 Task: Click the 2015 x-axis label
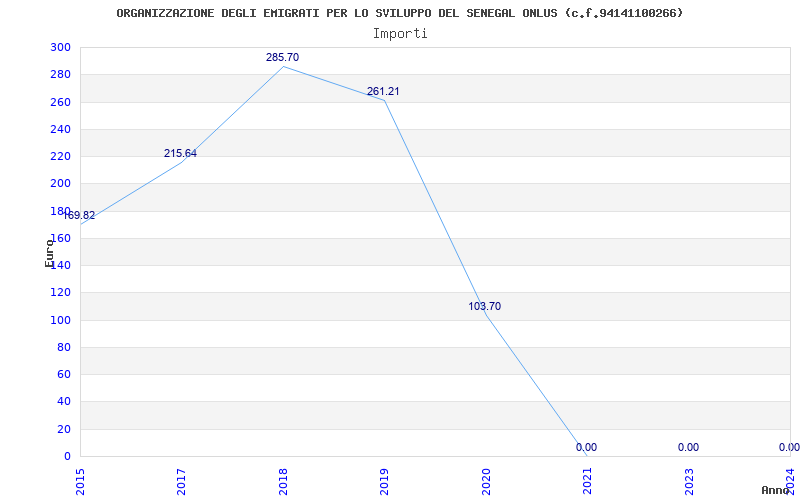click(80, 482)
